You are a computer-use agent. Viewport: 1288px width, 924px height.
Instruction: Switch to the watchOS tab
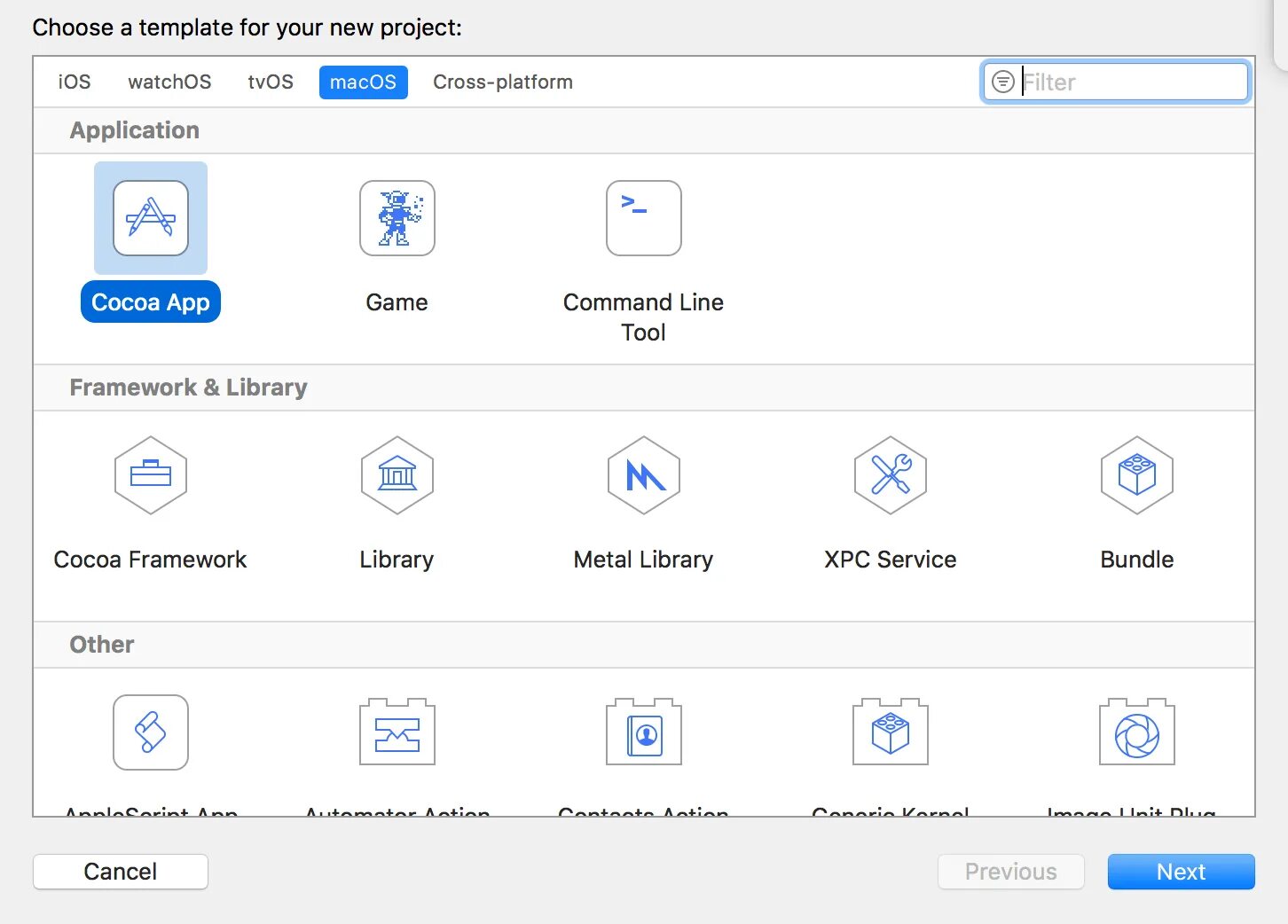[169, 82]
